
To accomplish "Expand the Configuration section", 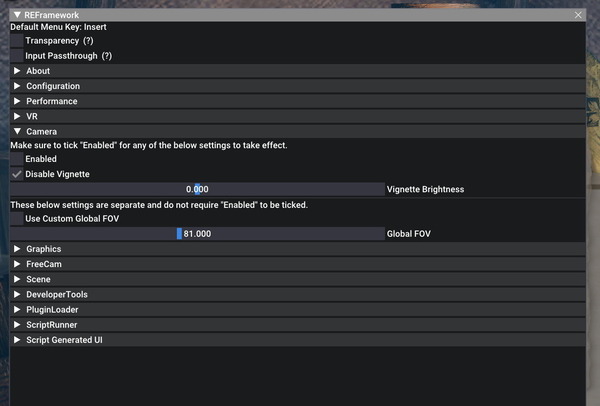I will [298, 86].
